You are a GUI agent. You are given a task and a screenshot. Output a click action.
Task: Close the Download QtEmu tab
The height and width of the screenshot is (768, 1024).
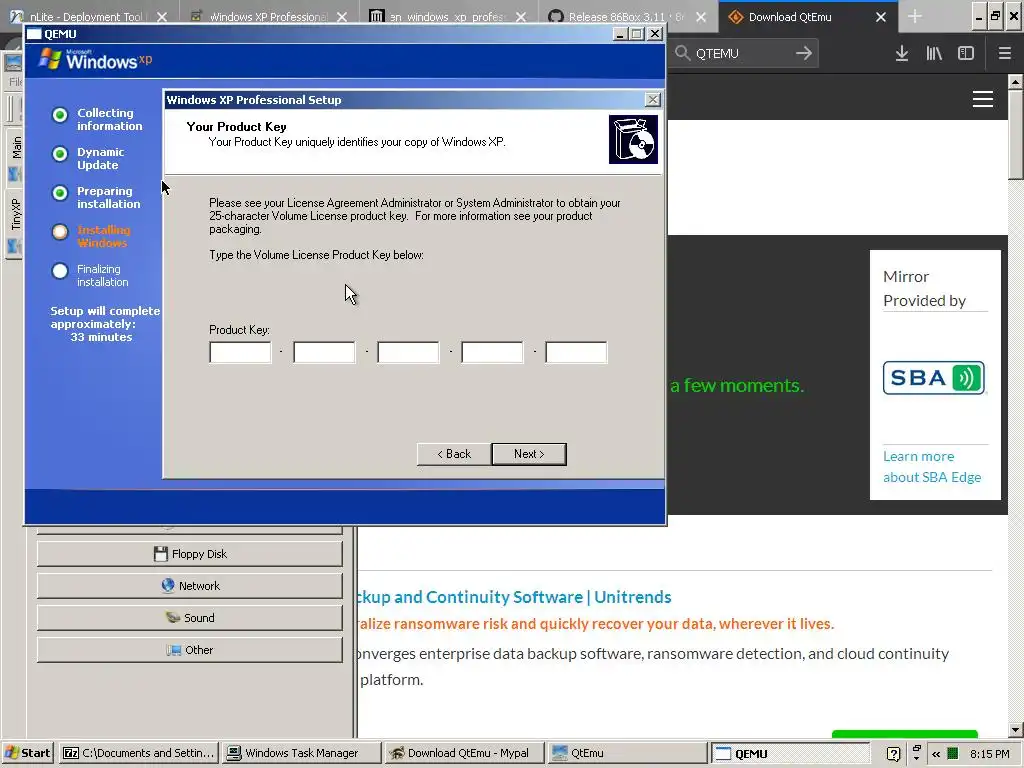881,17
